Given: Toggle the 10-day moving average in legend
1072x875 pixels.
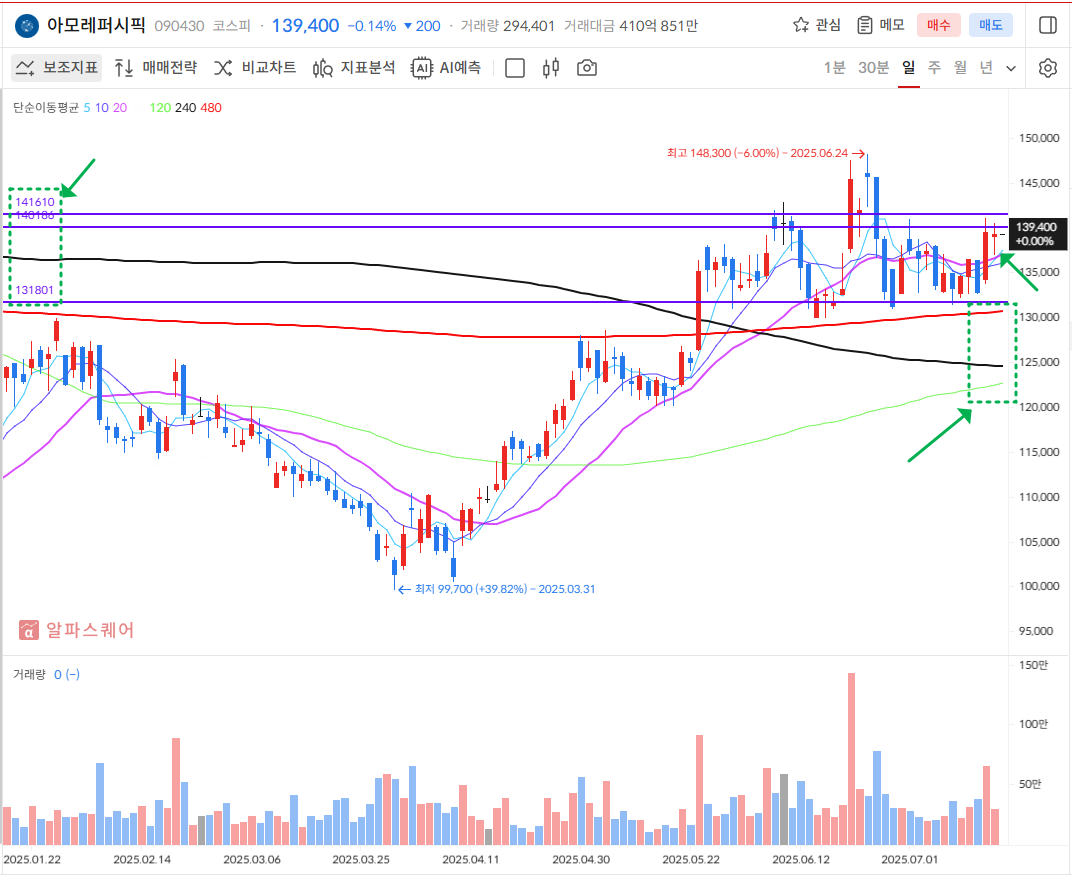Looking at the screenshot, I should [102, 107].
